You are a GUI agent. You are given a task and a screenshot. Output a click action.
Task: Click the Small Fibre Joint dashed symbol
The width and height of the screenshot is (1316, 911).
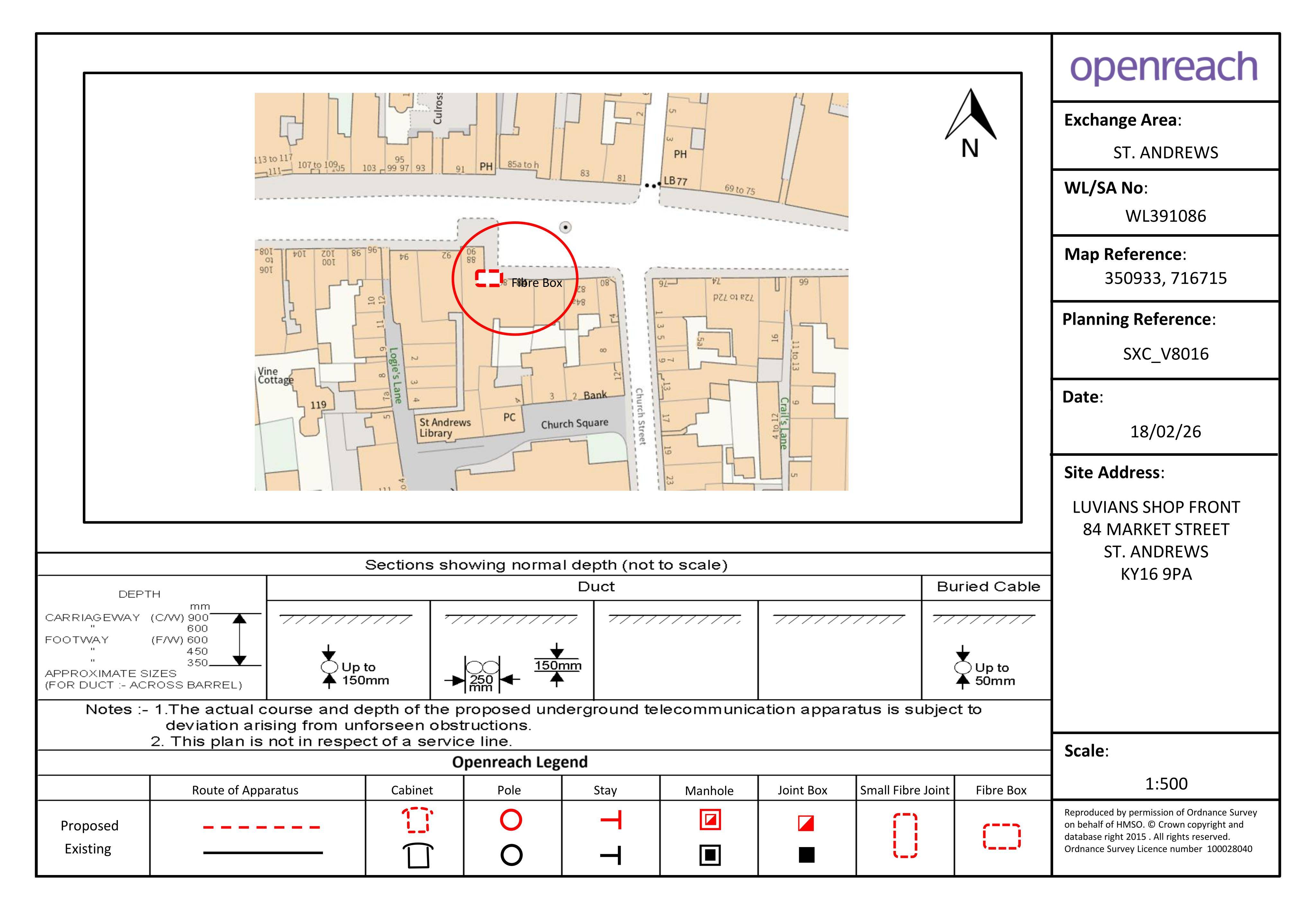905,836
